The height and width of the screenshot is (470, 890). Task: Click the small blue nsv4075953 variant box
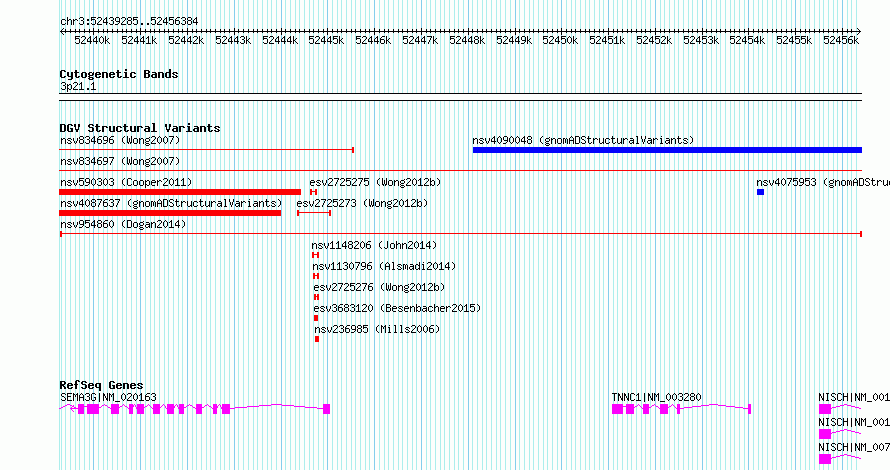point(761,192)
